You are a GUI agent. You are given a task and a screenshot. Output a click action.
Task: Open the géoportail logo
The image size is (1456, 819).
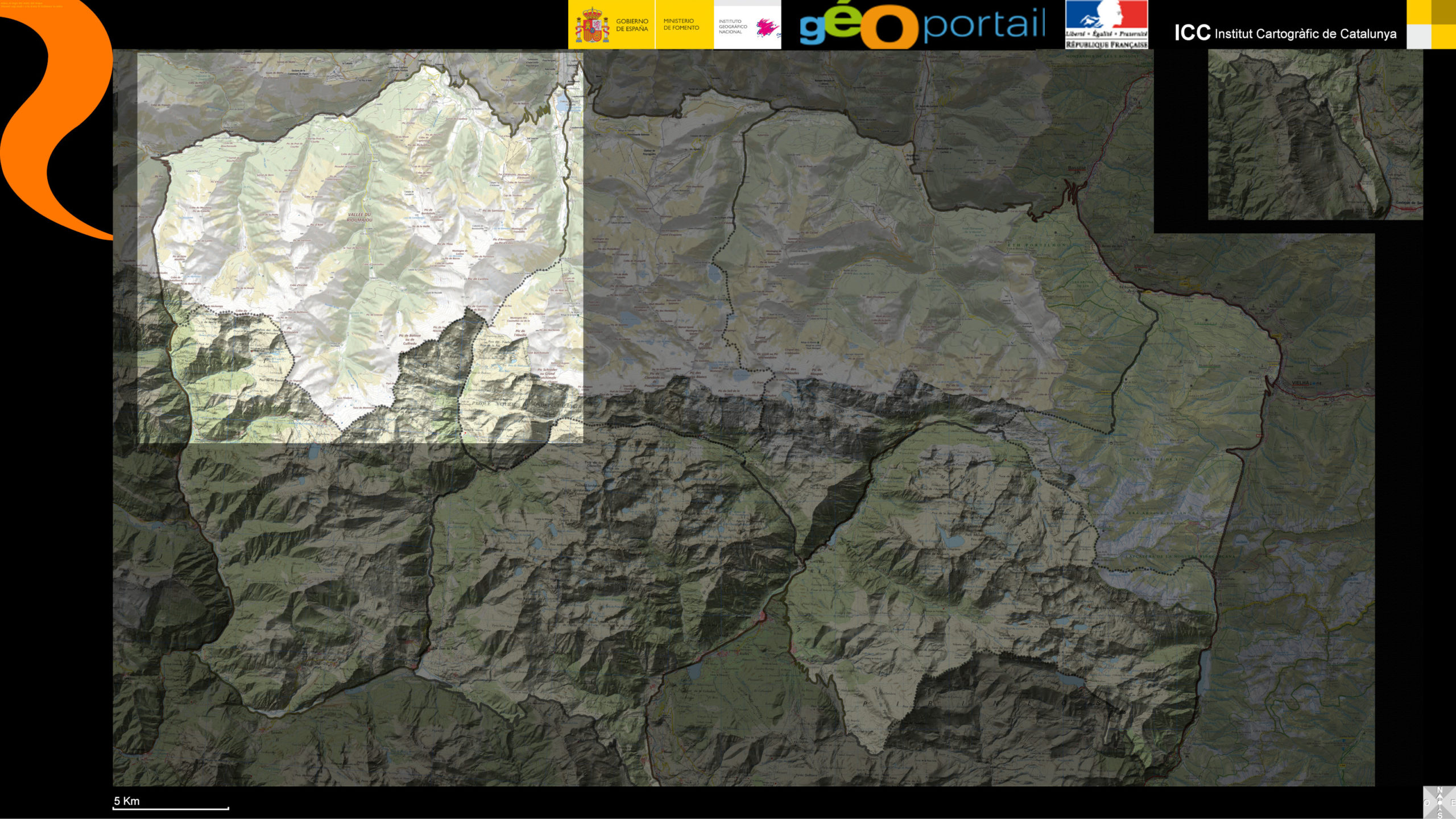[x=922, y=26]
